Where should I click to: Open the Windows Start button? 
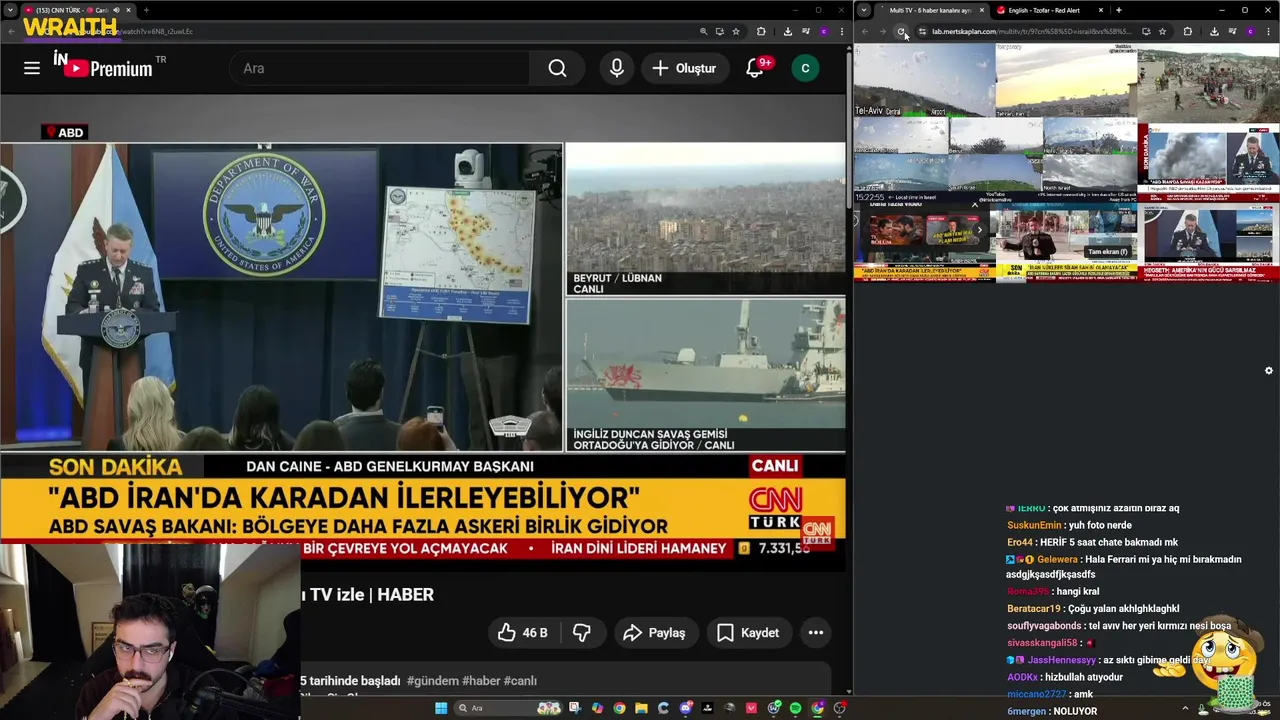coord(441,708)
